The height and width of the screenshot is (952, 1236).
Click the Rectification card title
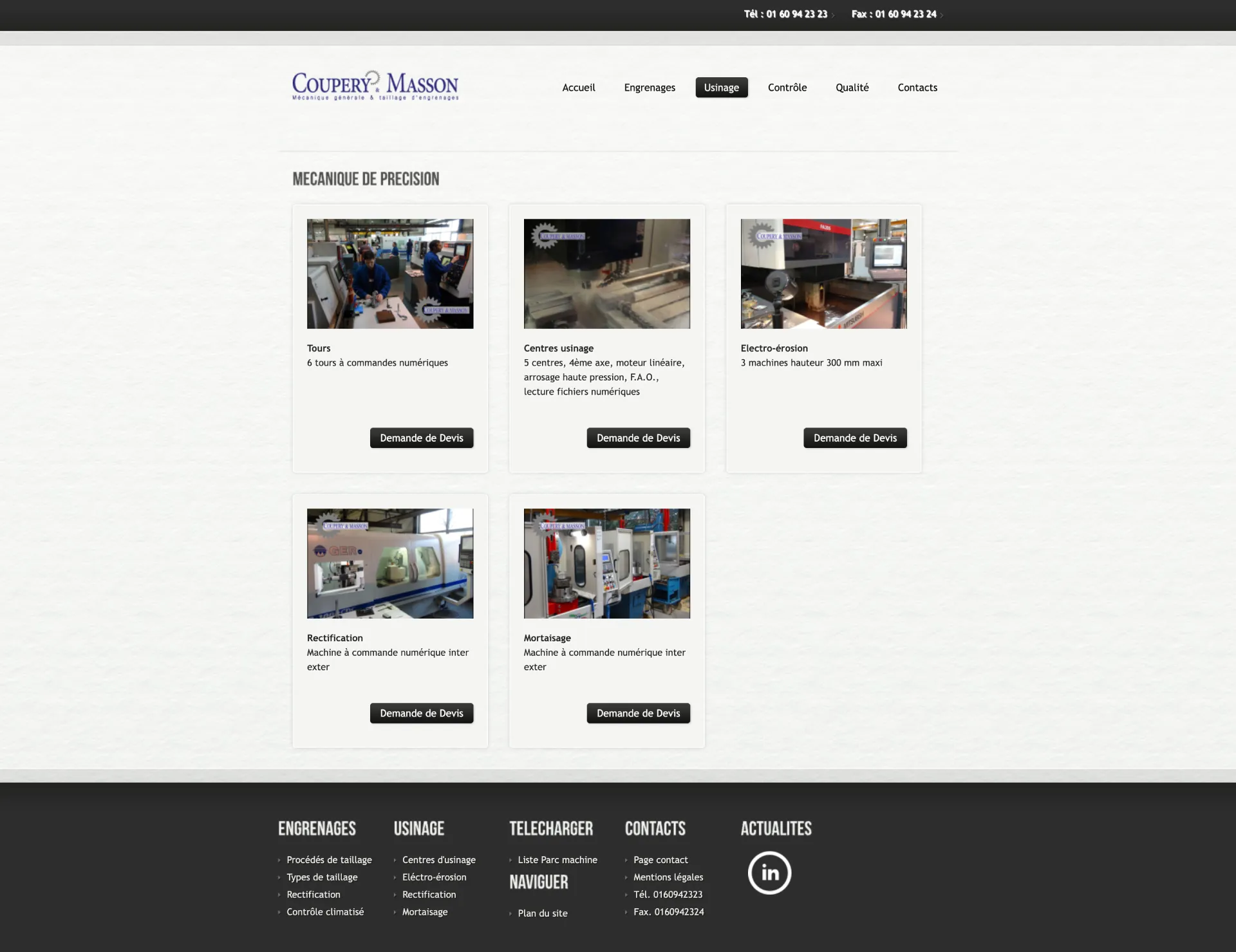click(335, 638)
